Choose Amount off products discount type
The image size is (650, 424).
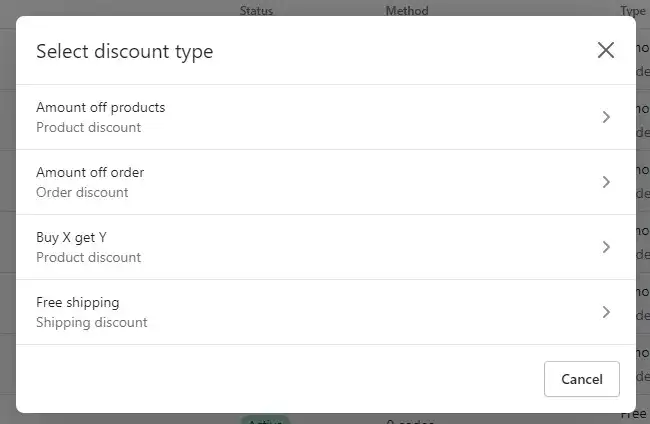click(326, 117)
